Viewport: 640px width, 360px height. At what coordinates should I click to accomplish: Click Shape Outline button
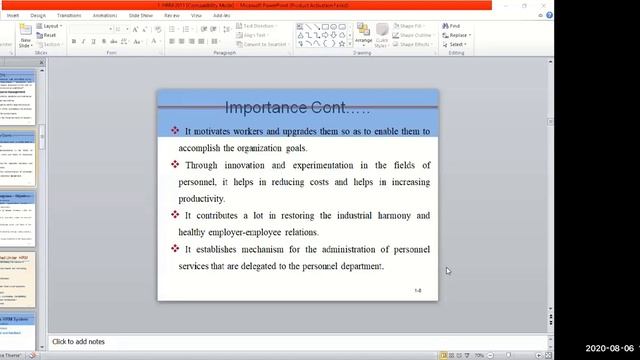pos(413,36)
